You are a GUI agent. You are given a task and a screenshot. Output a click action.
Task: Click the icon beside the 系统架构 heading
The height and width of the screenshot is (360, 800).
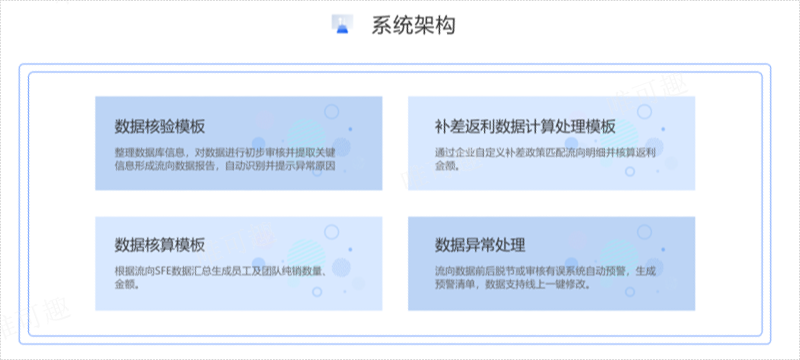pos(342,24)
